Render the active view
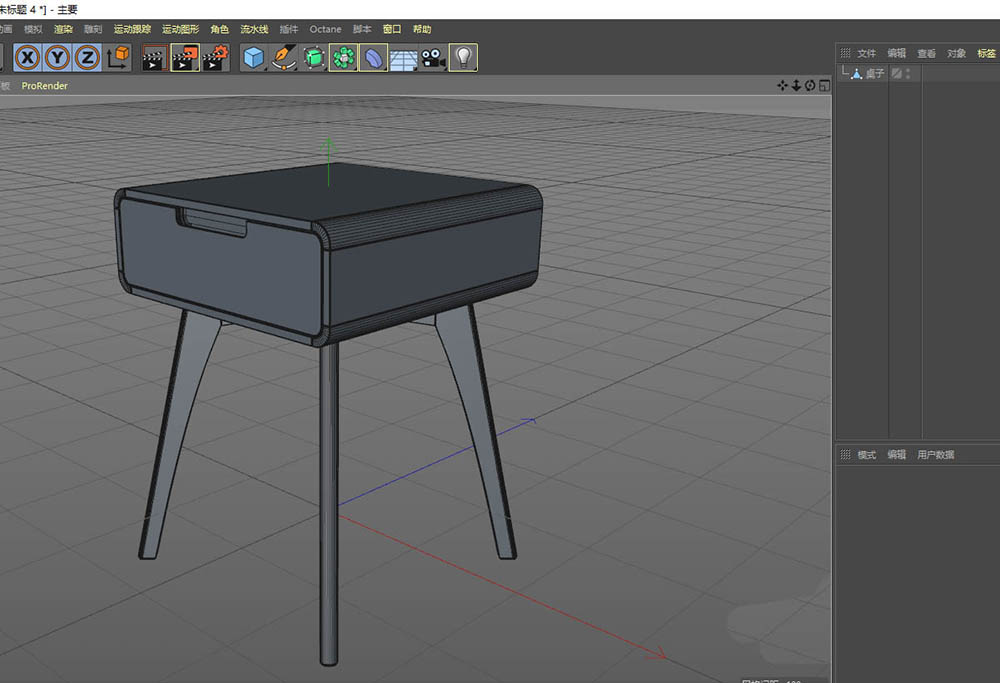The height and width of the screenshot is (683, 1000). pyautogui.click(x=154, y=57)
